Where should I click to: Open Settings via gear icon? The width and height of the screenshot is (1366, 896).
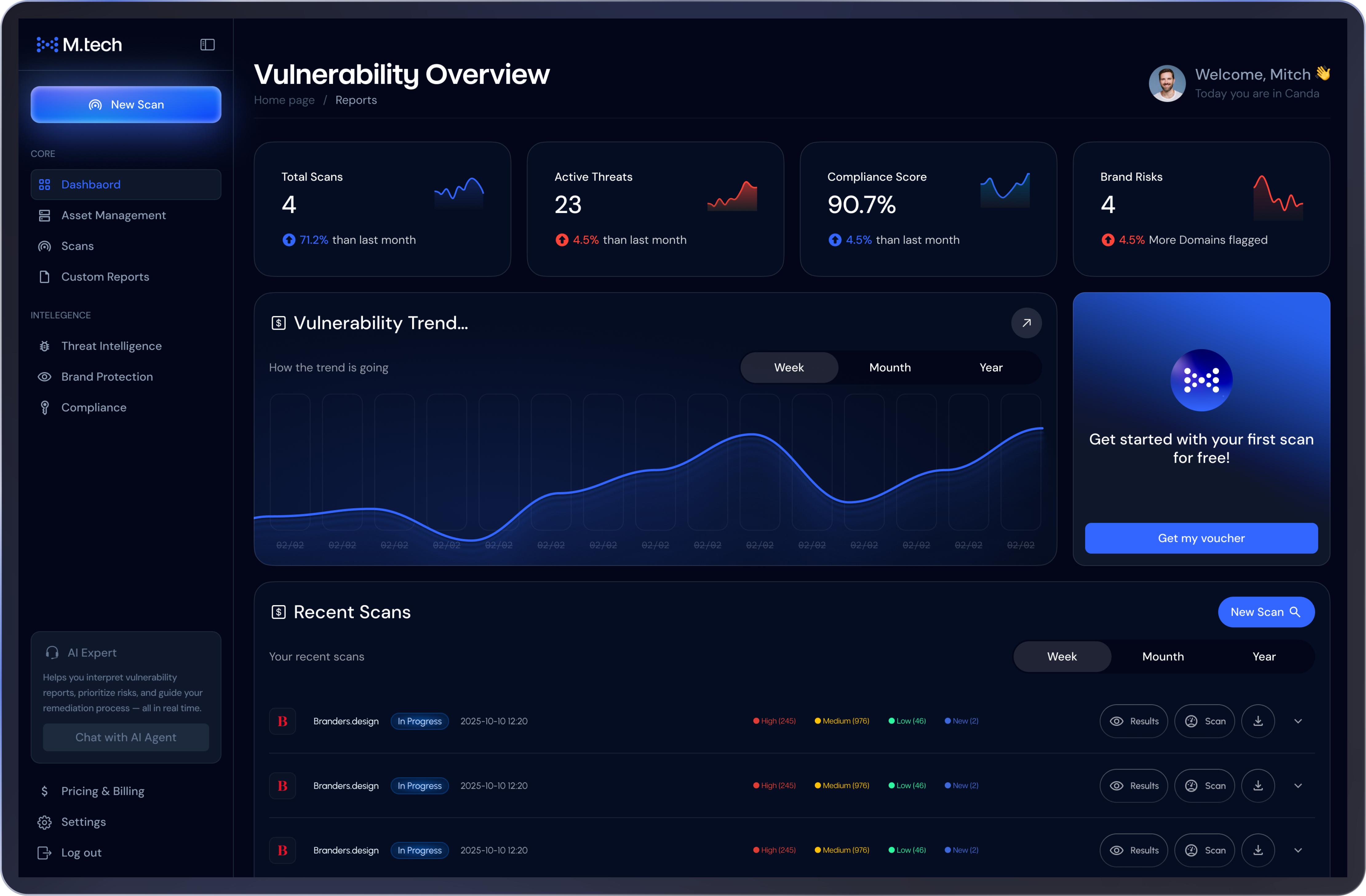click(x=44, y=822)
